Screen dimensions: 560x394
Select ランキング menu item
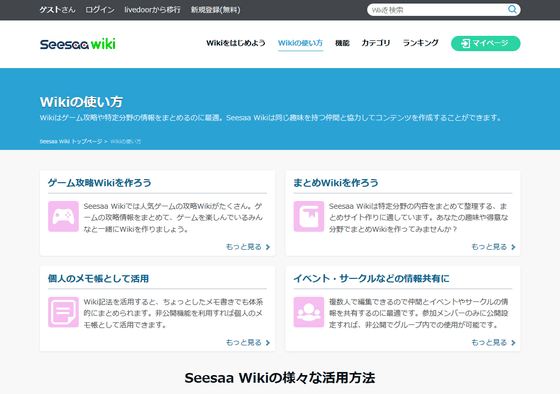(420, 43)
